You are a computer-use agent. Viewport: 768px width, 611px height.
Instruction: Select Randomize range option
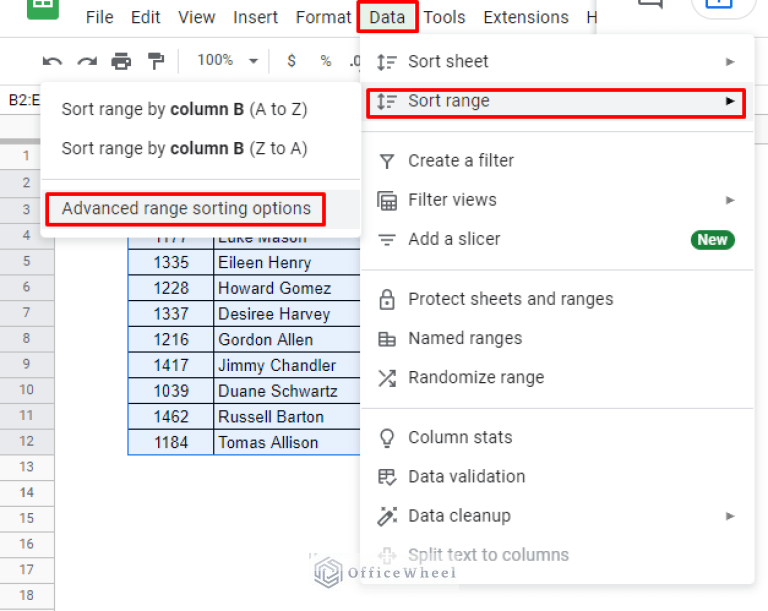pyautogui.click(x=476, y=378)
